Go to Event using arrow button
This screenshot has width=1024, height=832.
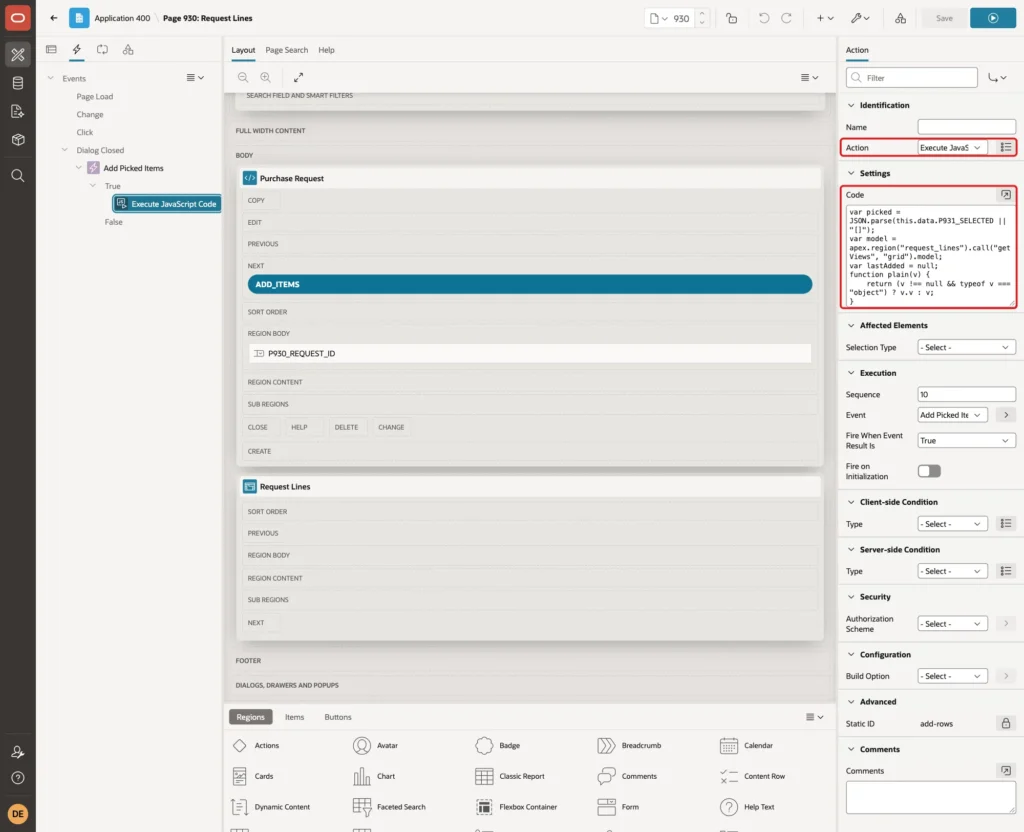click(1006, 415)
